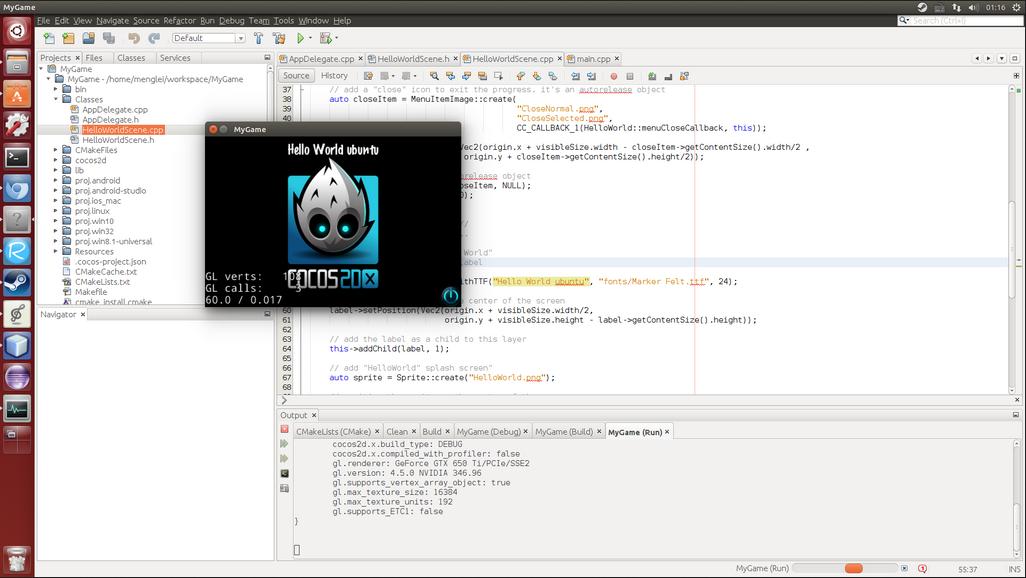Toggle the editor to History view
The height and width of the screenshot is (578, 1026).
(334, 76)
